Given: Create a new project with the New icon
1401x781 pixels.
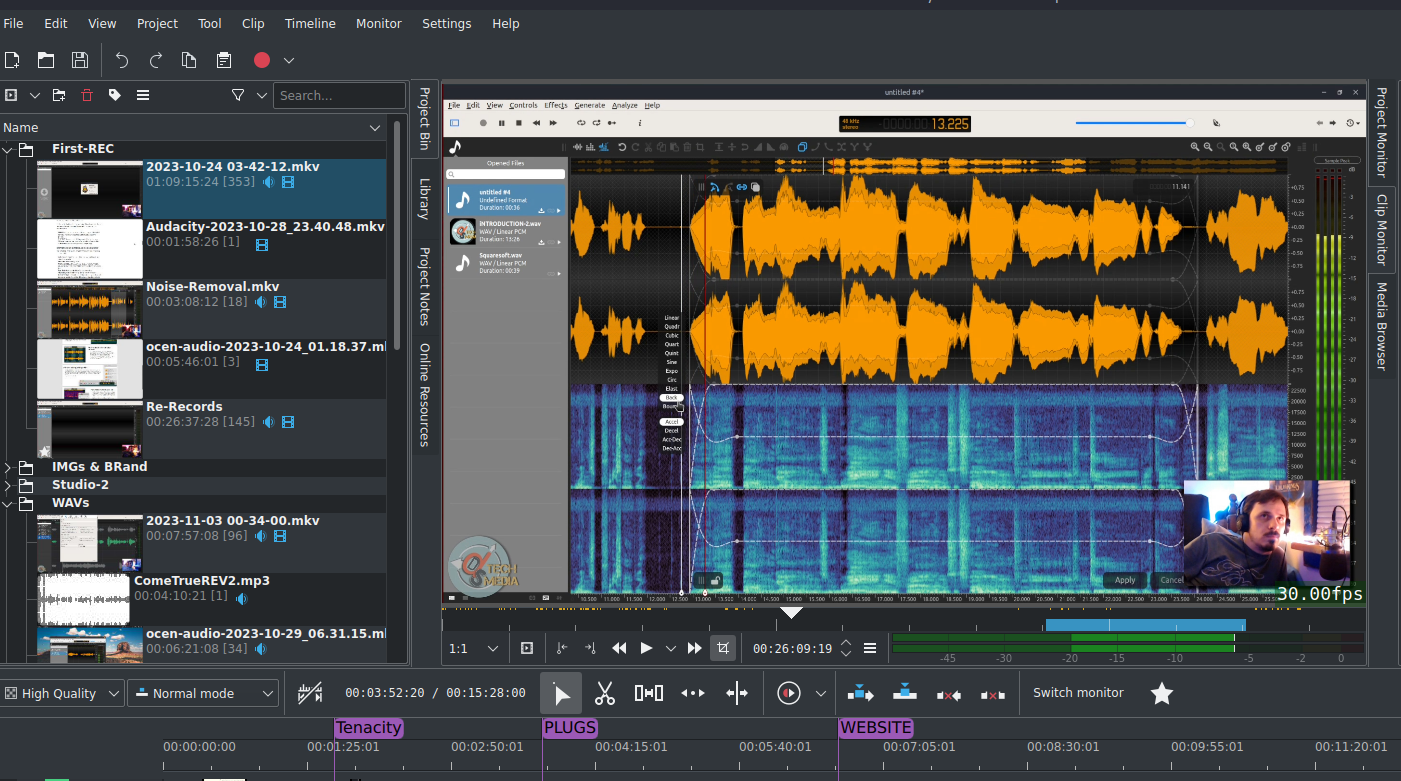Looking at the screenshot, I should pyautogui.click(x=12, y=60).
